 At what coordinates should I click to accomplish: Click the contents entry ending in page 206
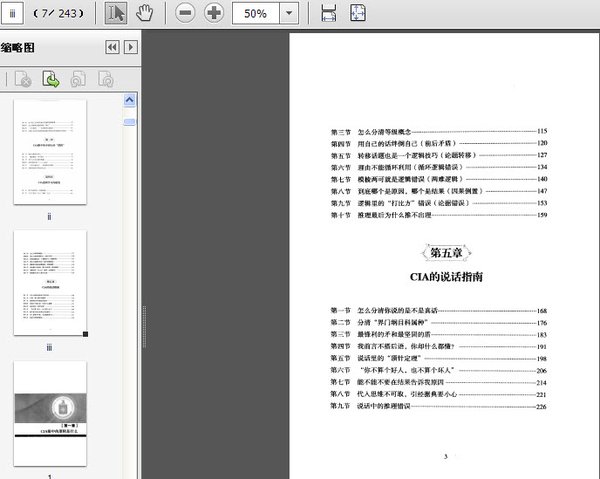[x=439, y=370]
